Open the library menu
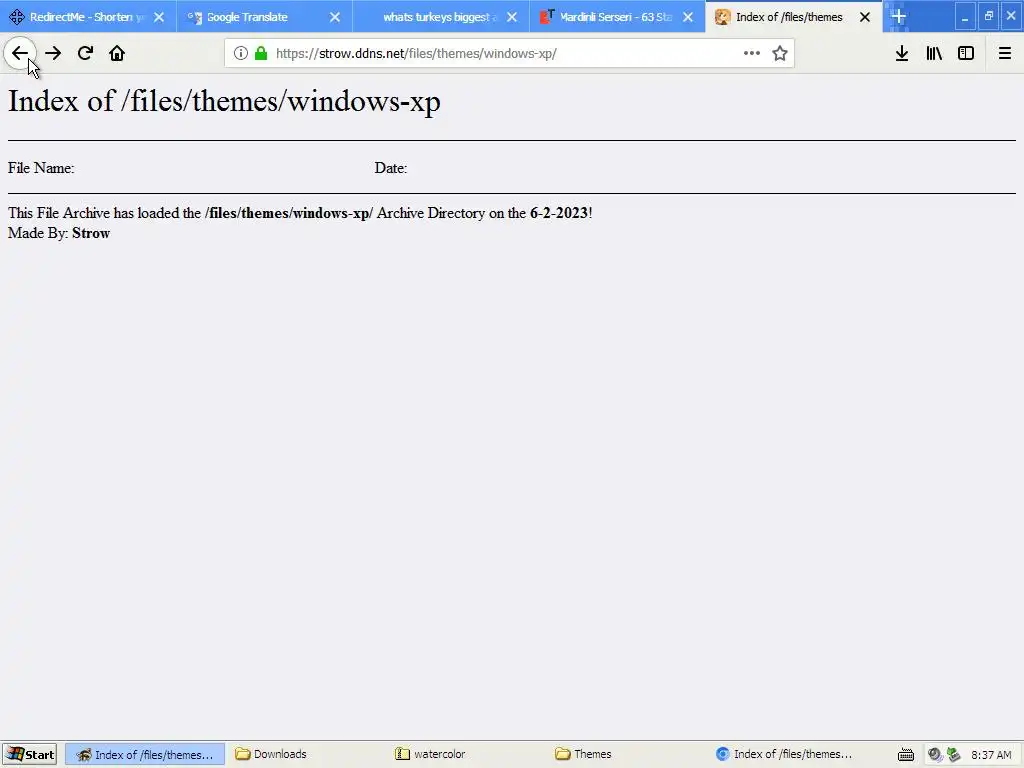This screenshot has height=768, width=1024. pos(934,53)
